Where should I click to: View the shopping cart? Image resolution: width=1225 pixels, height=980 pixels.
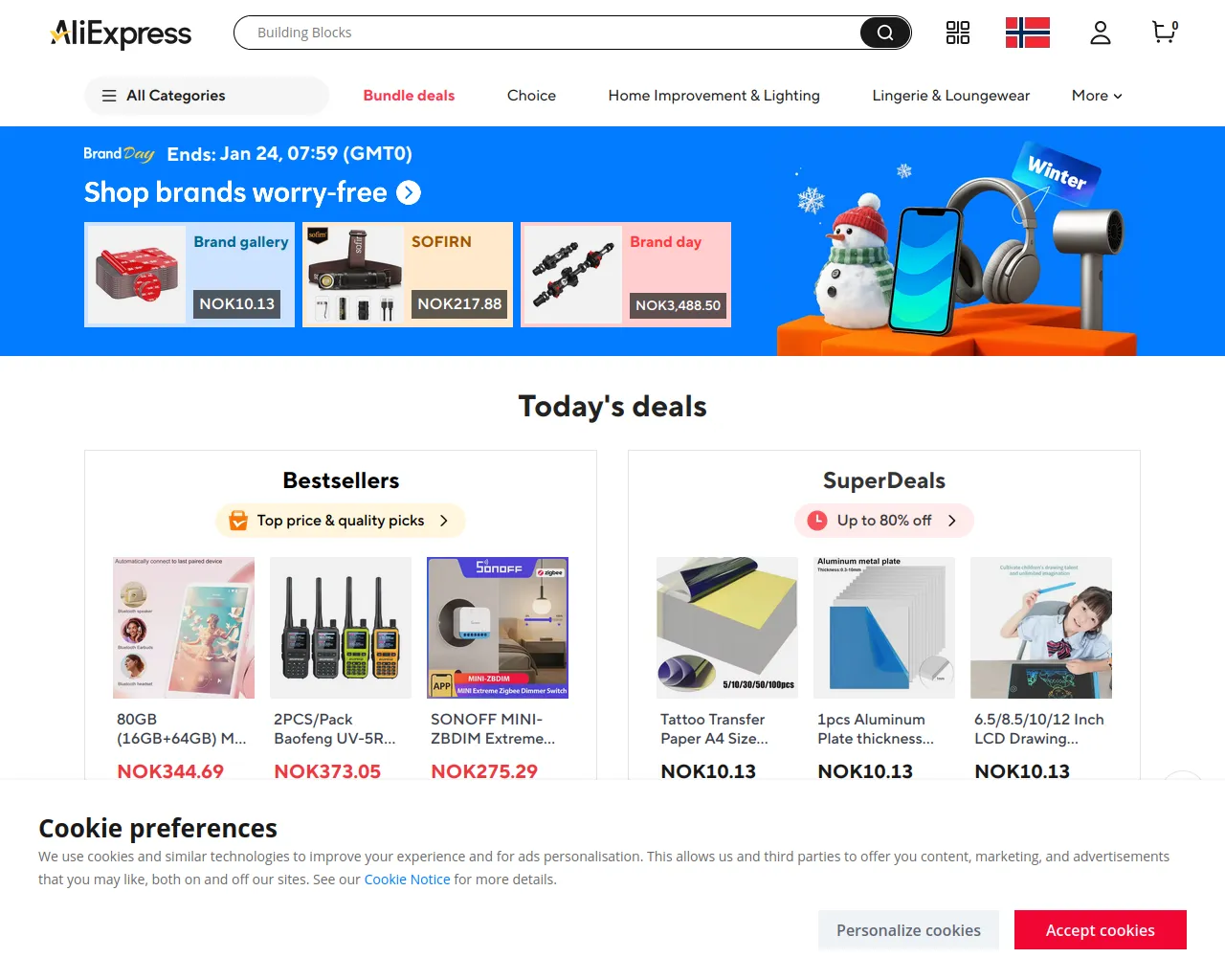1165,33
